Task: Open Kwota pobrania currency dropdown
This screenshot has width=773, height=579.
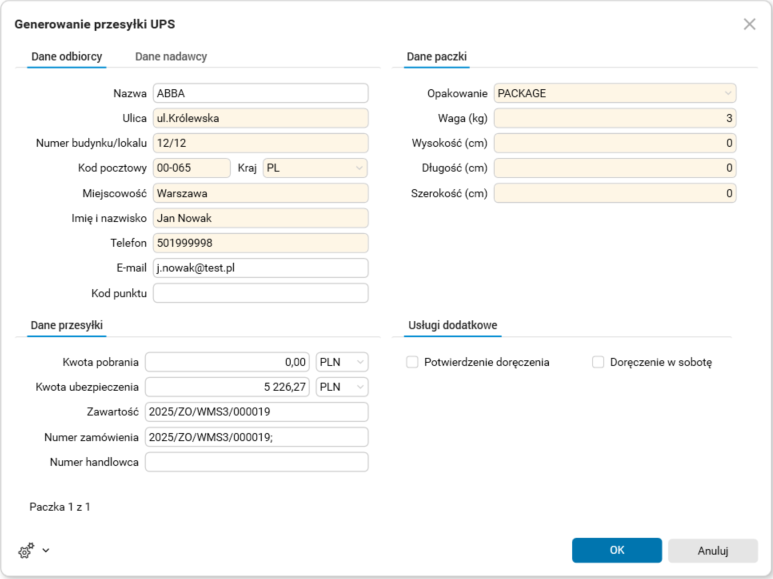Action: [x=342, y=362]
